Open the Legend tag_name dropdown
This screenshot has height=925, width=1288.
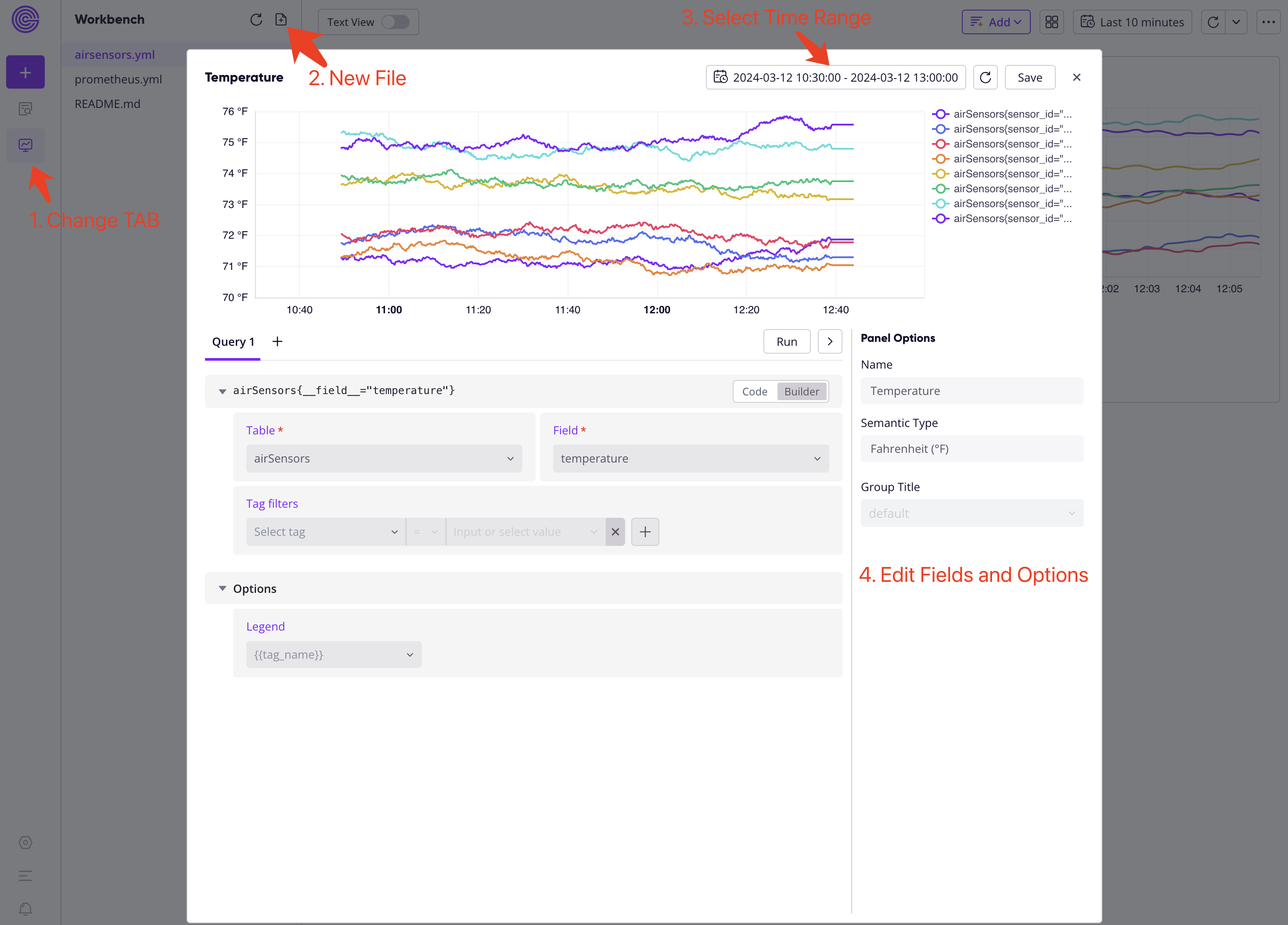coord(333,654)
